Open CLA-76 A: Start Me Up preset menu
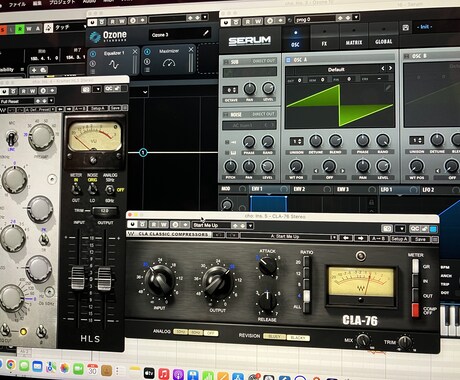Viewport: 460px width, 380px height. tap(289, 237)
